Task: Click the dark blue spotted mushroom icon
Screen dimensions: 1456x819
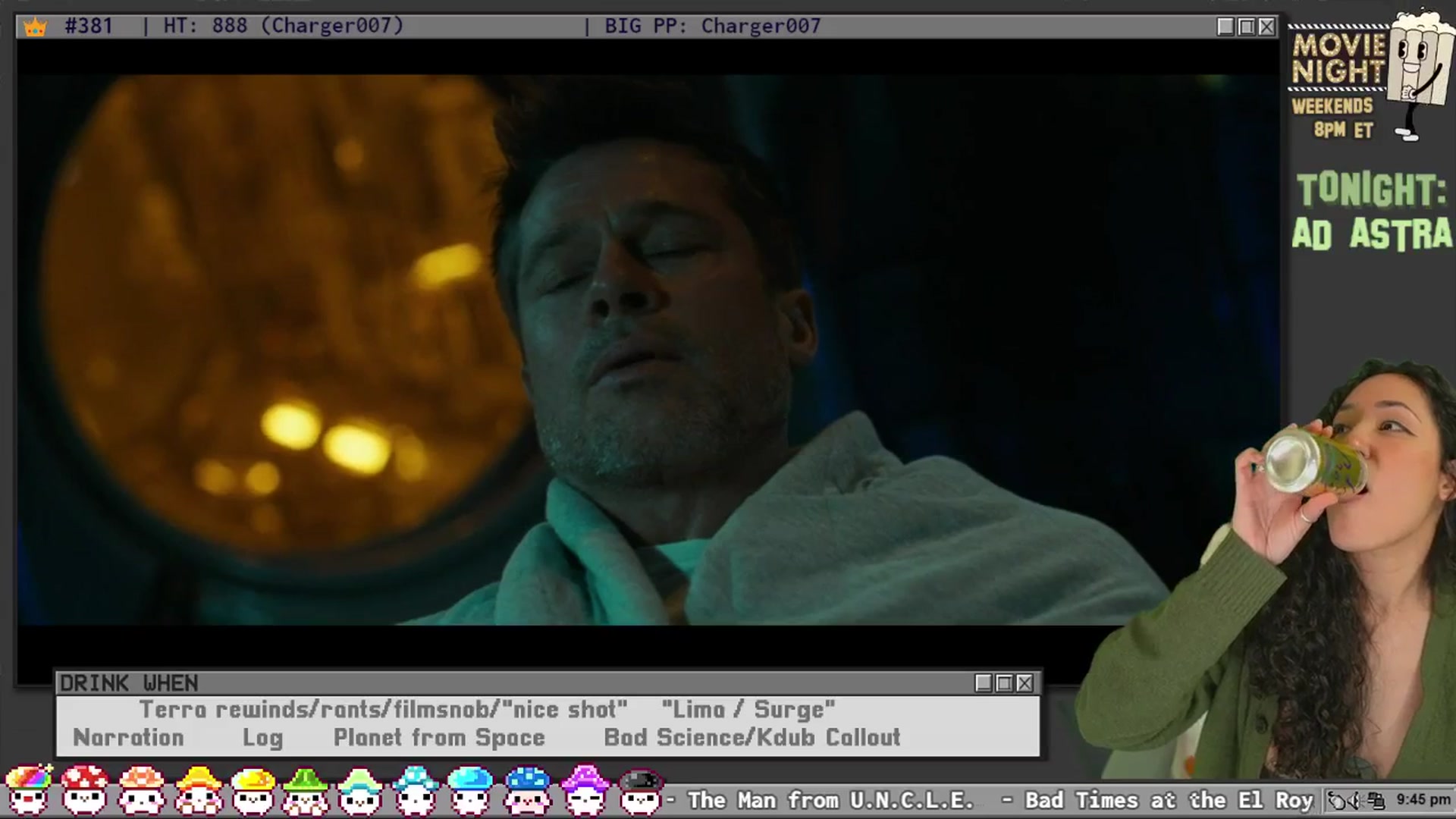Action: 528,790
